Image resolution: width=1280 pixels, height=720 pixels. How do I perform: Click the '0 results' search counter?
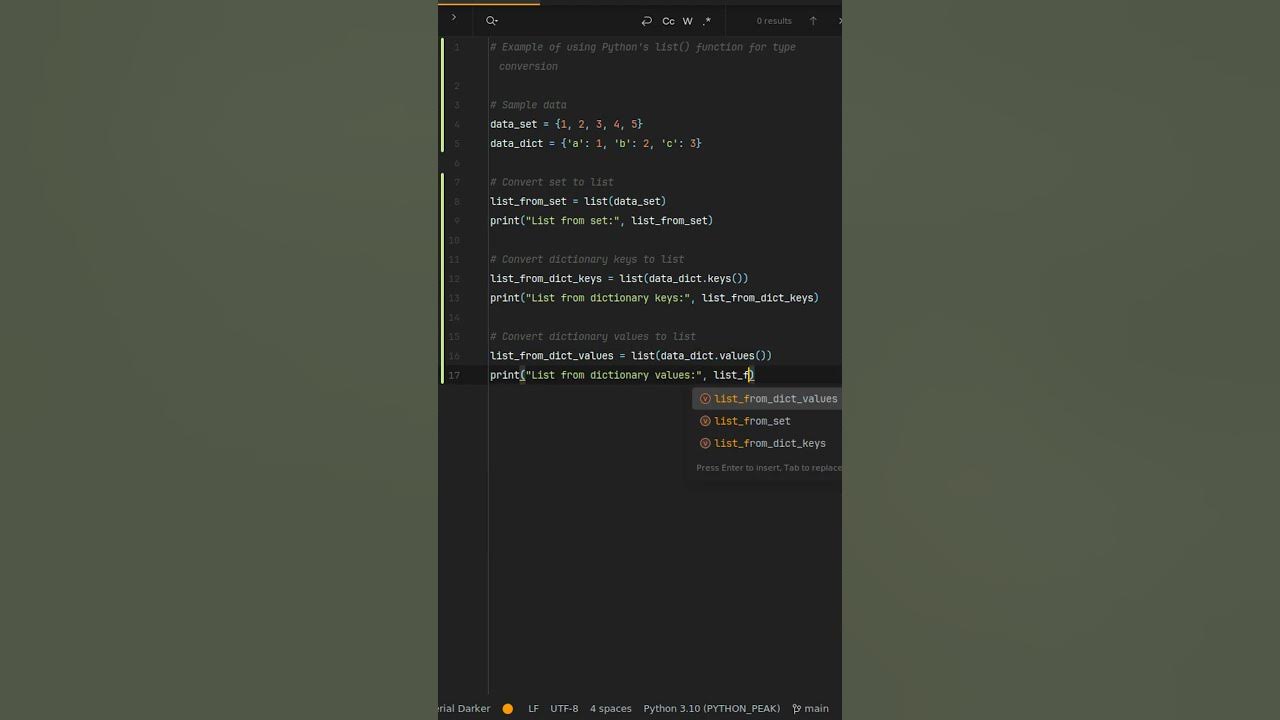pos(774,21)
